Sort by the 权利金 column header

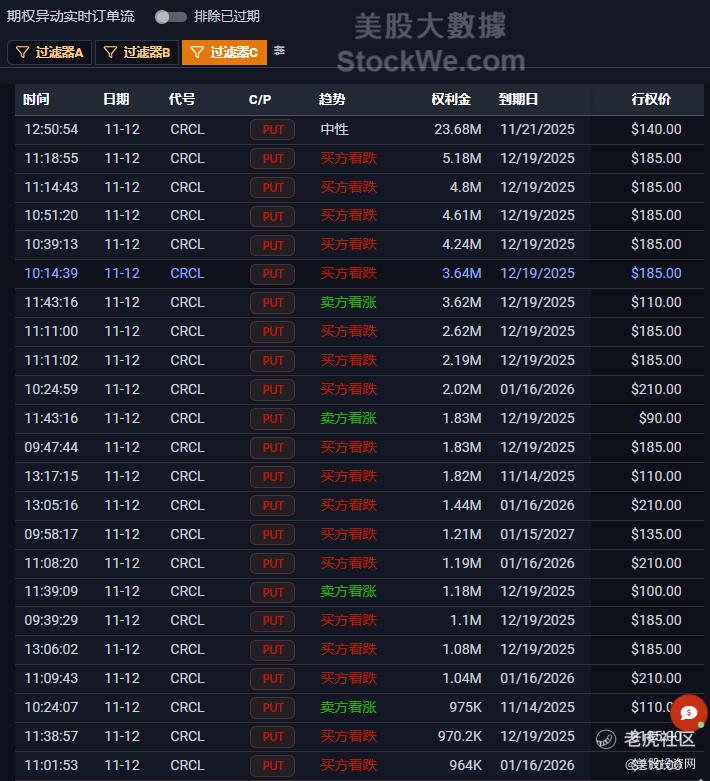(x=451, y=99)
